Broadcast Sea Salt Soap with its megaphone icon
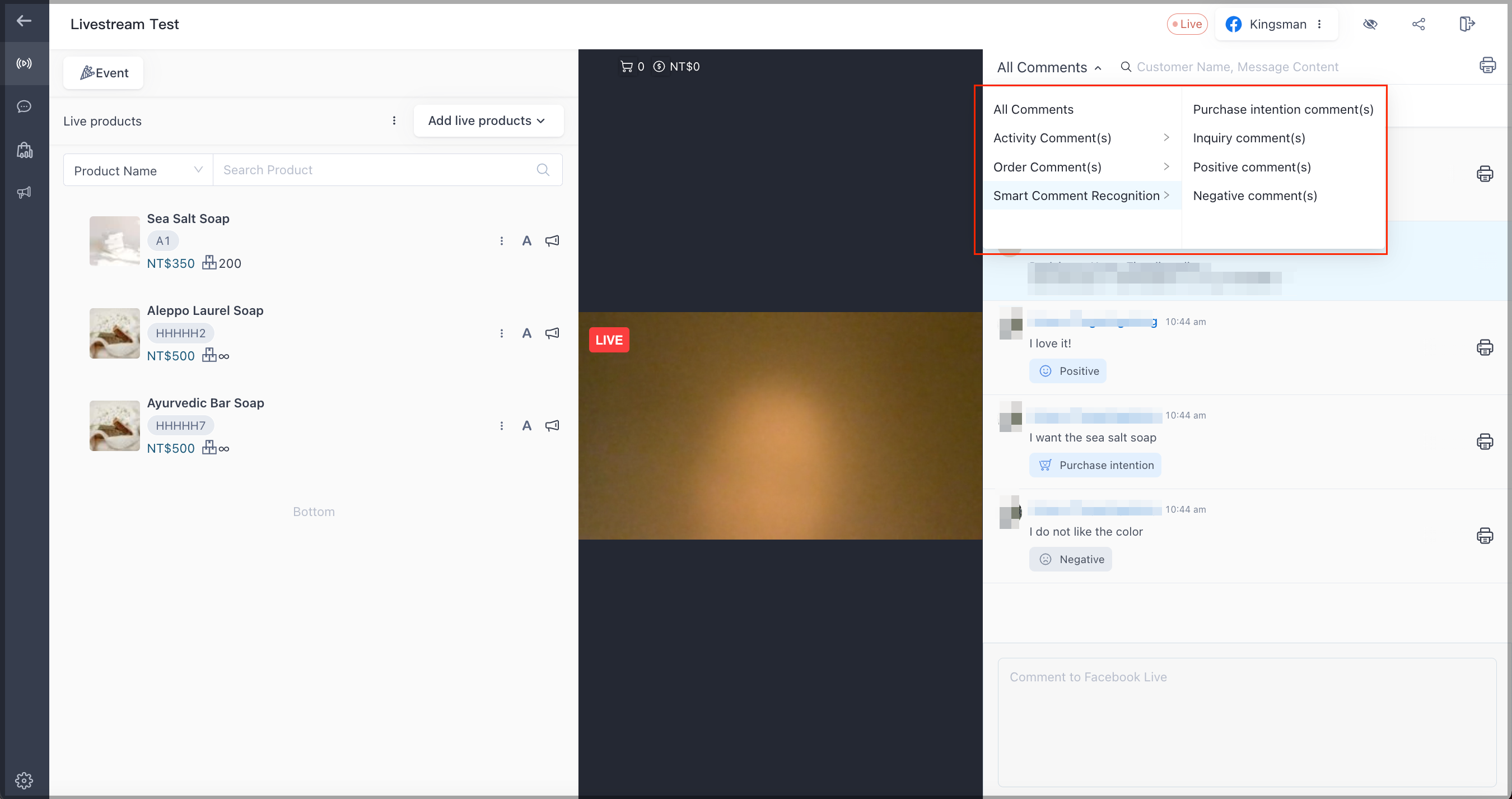This screenshot has height=799, width=1512. click(x=552, y=241)
